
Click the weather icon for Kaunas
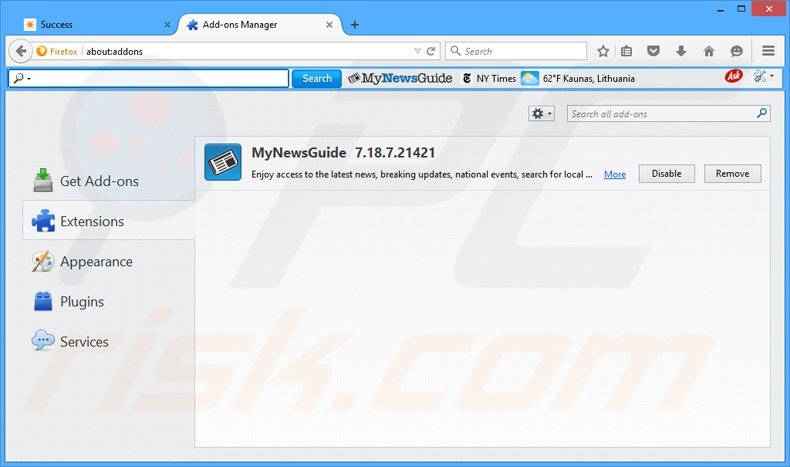[530, 79]
